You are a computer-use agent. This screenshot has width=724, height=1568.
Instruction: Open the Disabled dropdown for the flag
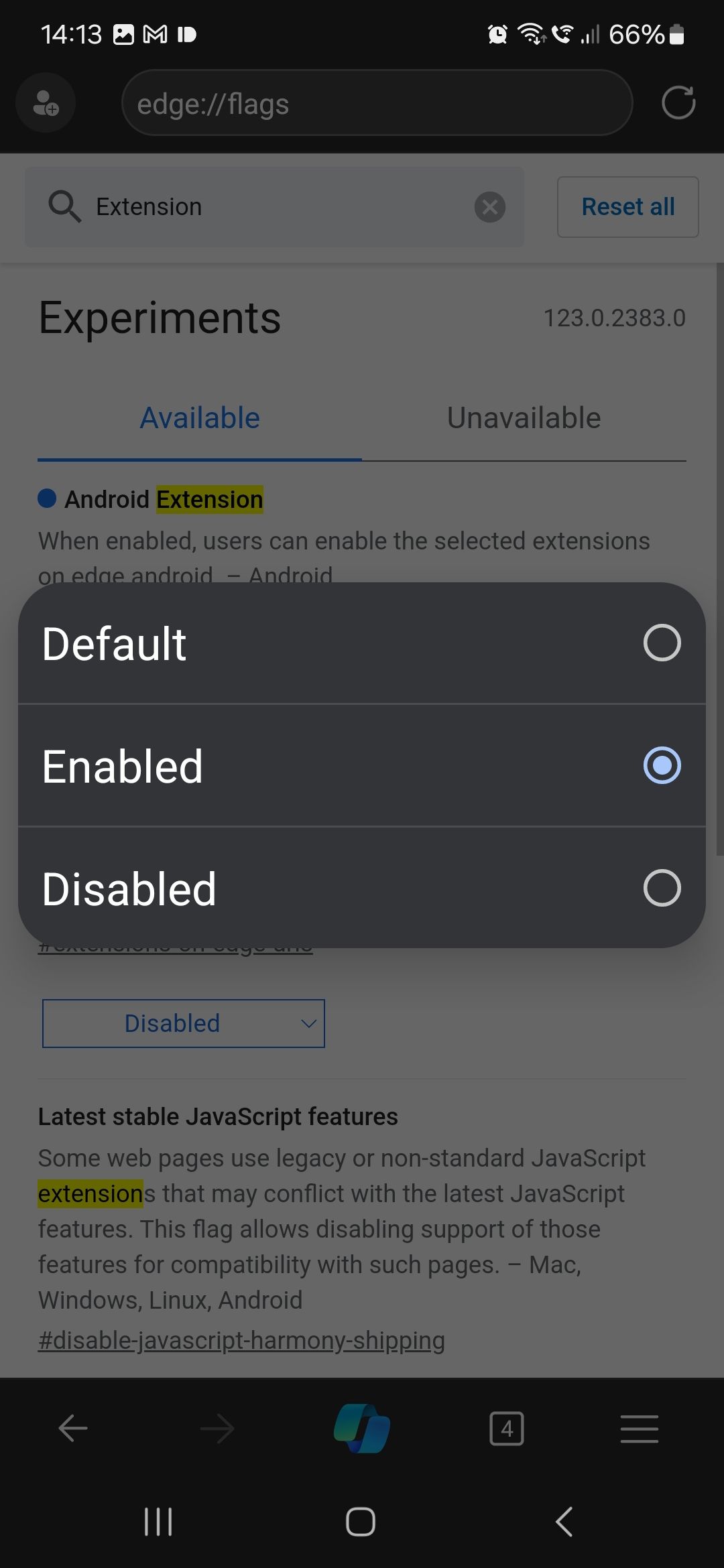pyautogui.click(x=183, y=1023)
